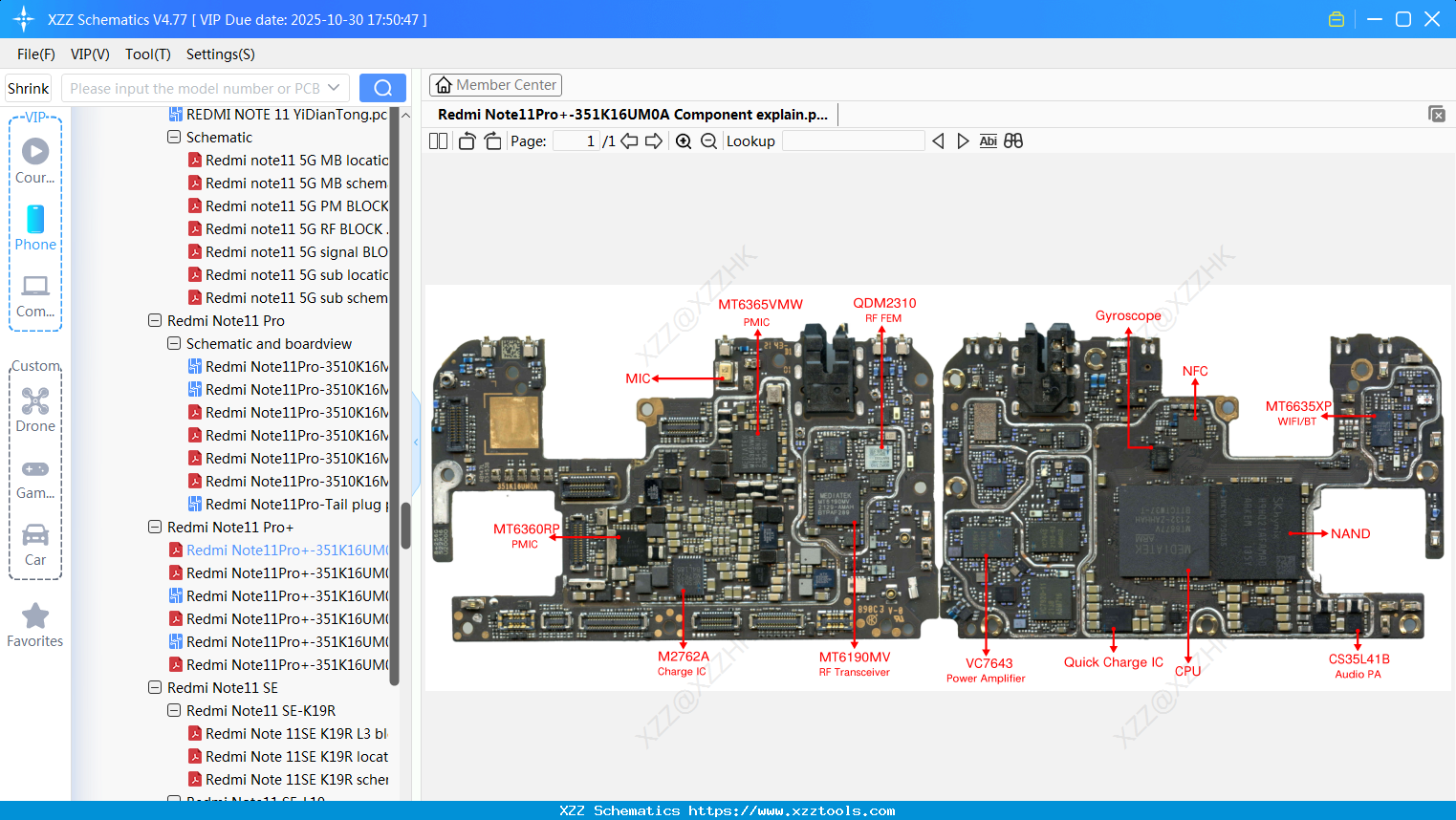Open the Tool(T) menu
The image size is (1456, 820).
[x=147, y=54]
